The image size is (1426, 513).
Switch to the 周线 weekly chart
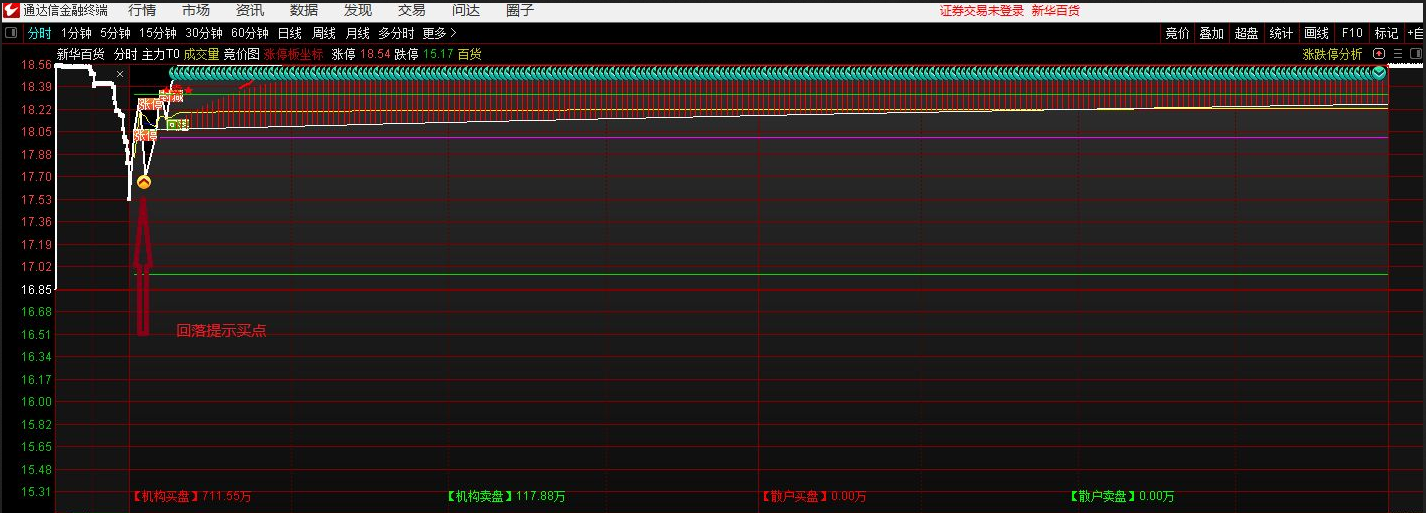324,33
